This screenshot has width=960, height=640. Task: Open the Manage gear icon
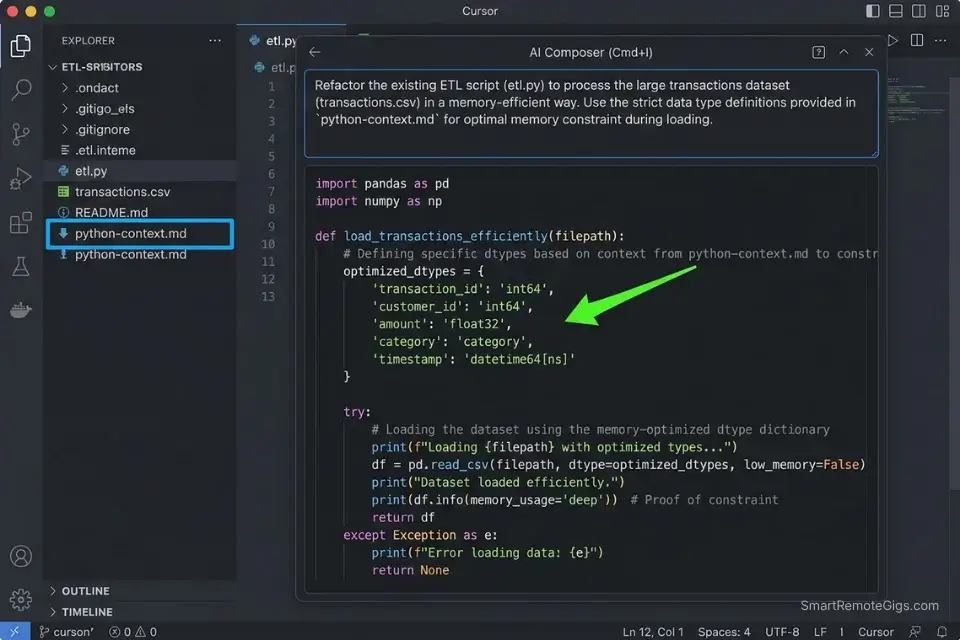click(x=21, y=598)
